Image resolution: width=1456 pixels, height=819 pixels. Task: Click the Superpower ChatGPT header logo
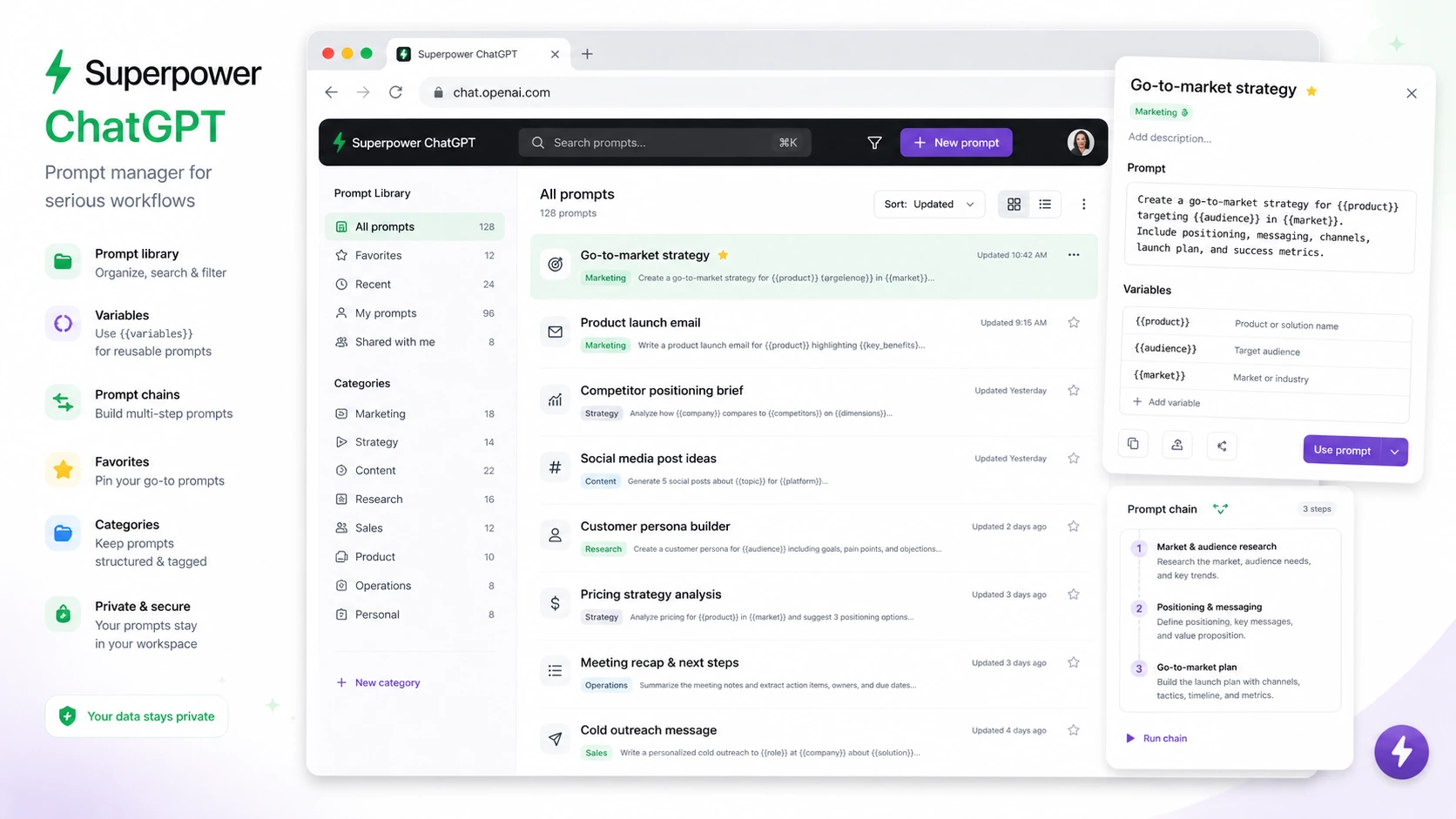coord(404,143)
